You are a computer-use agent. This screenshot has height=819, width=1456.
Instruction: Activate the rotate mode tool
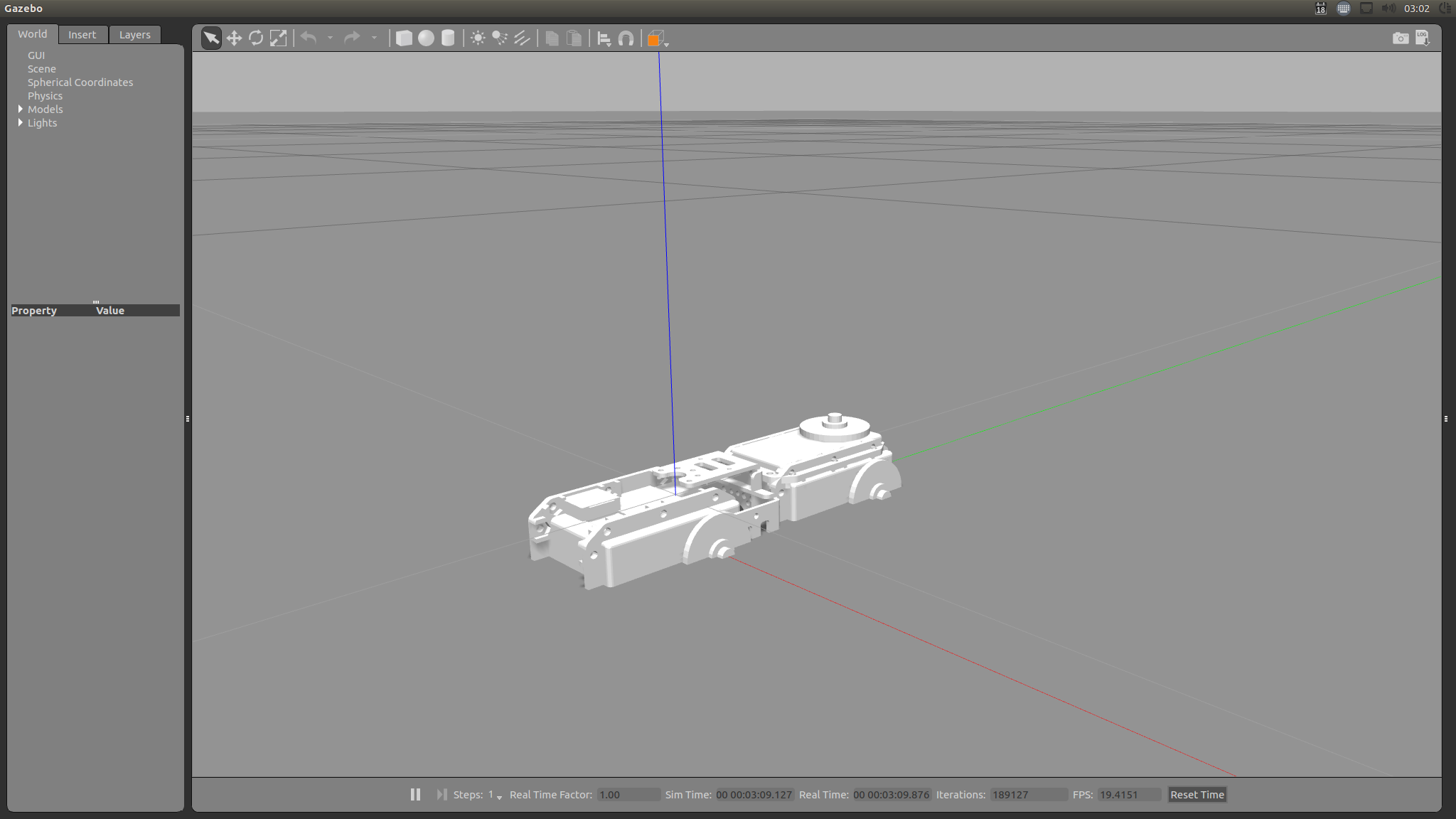pos(256,38)
